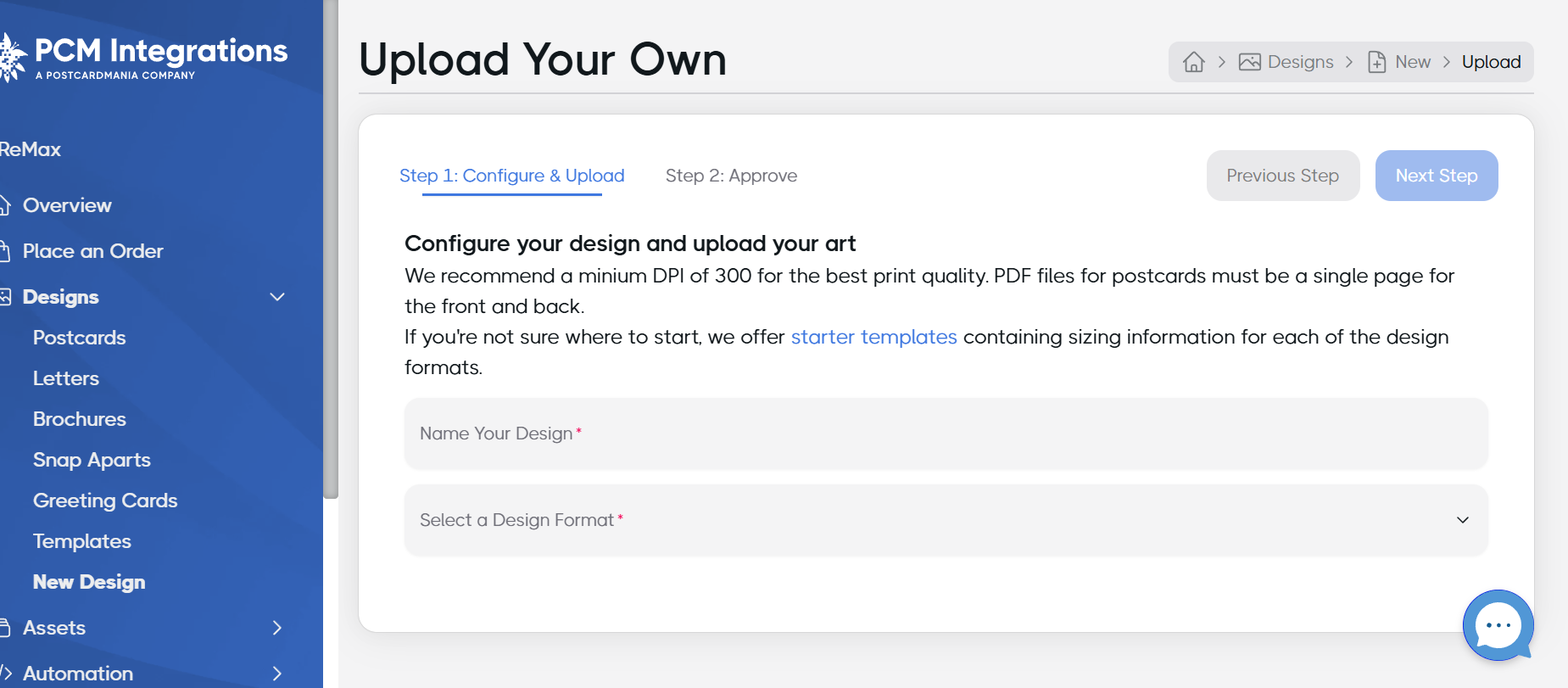Open Designs menu item in sidebar

tap(61, 297)
